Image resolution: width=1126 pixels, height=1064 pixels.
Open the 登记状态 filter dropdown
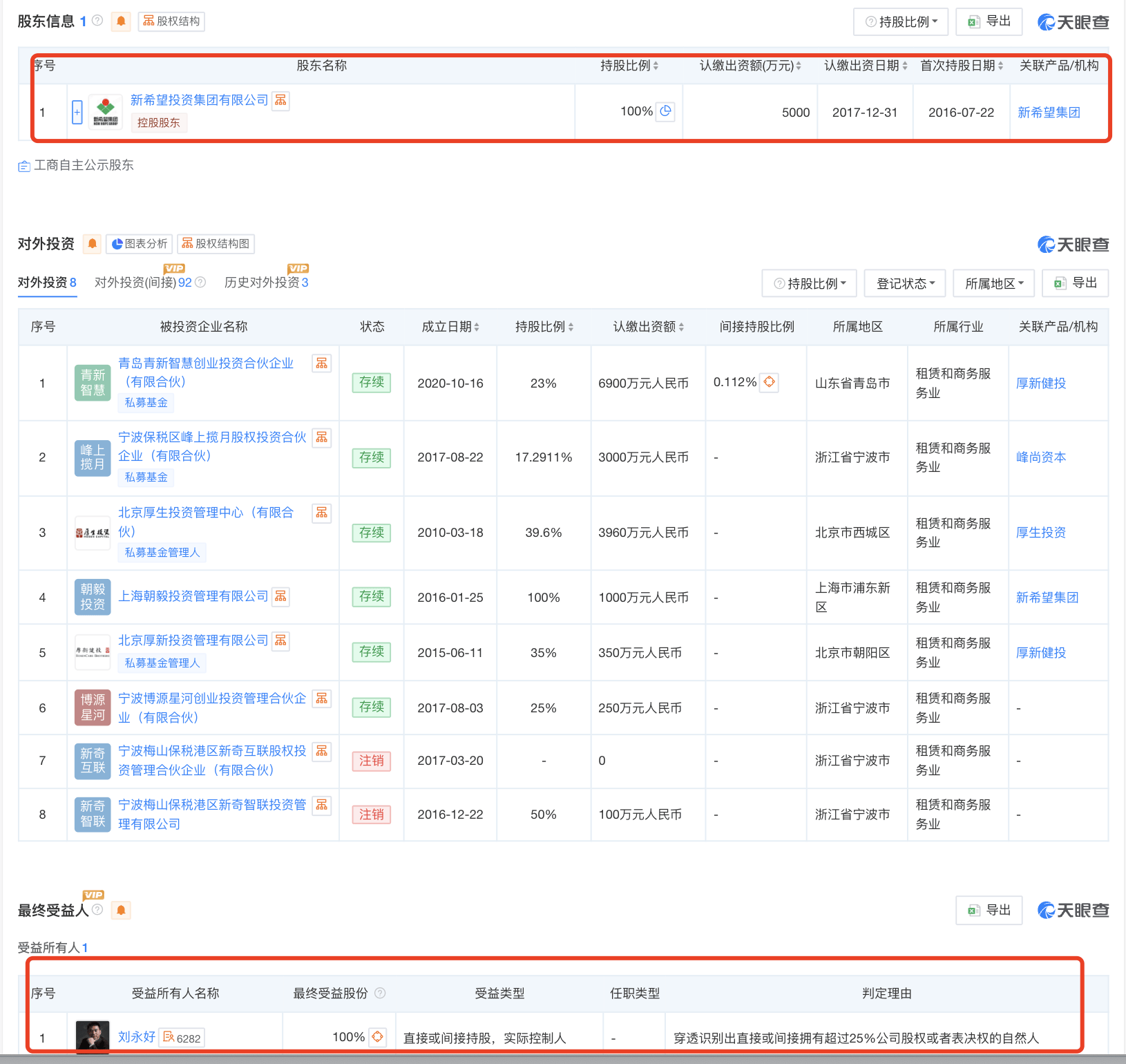click(904, 283)
